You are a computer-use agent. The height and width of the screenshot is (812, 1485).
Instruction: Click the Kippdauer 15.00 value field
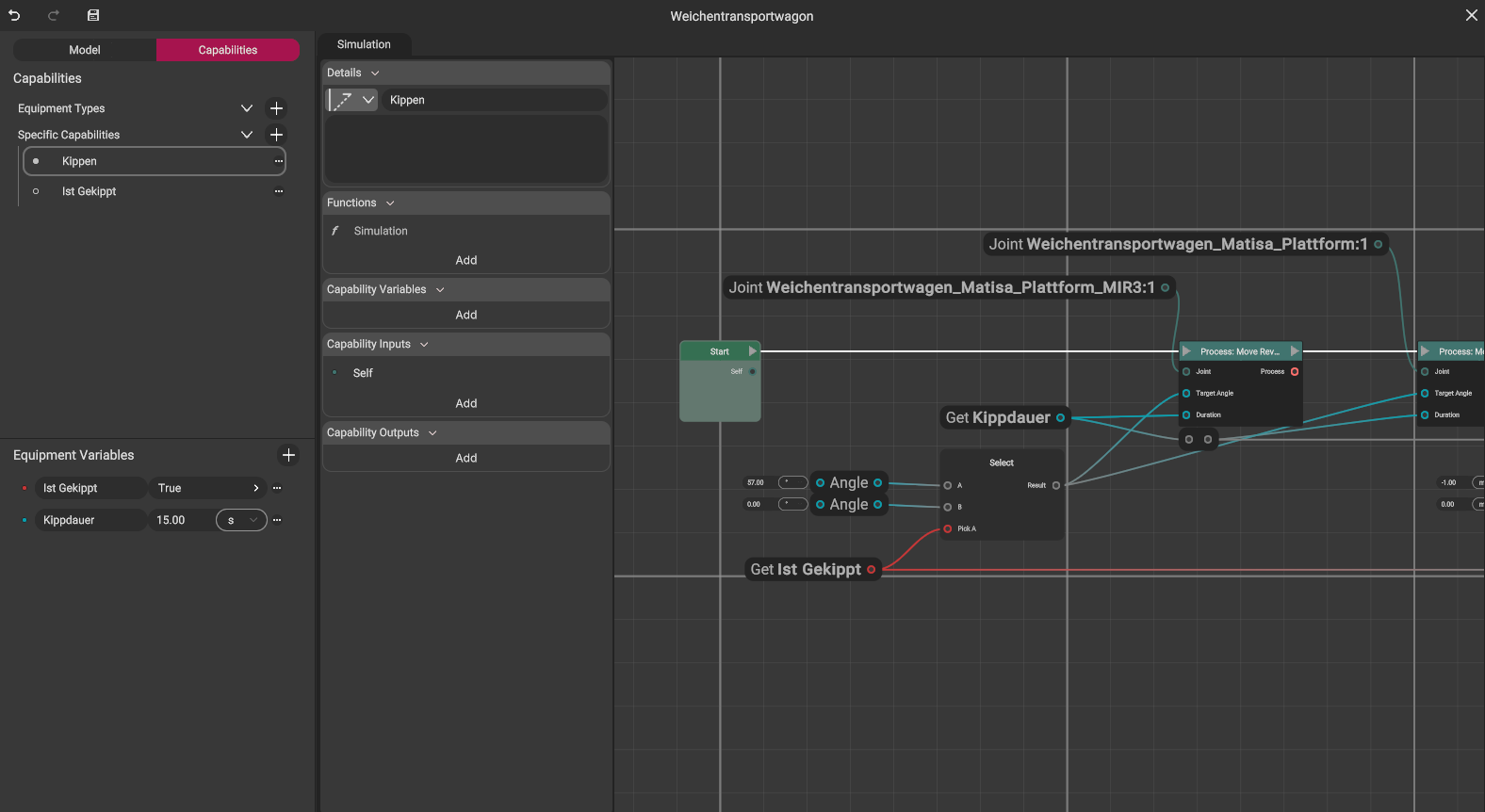point(179,520)
